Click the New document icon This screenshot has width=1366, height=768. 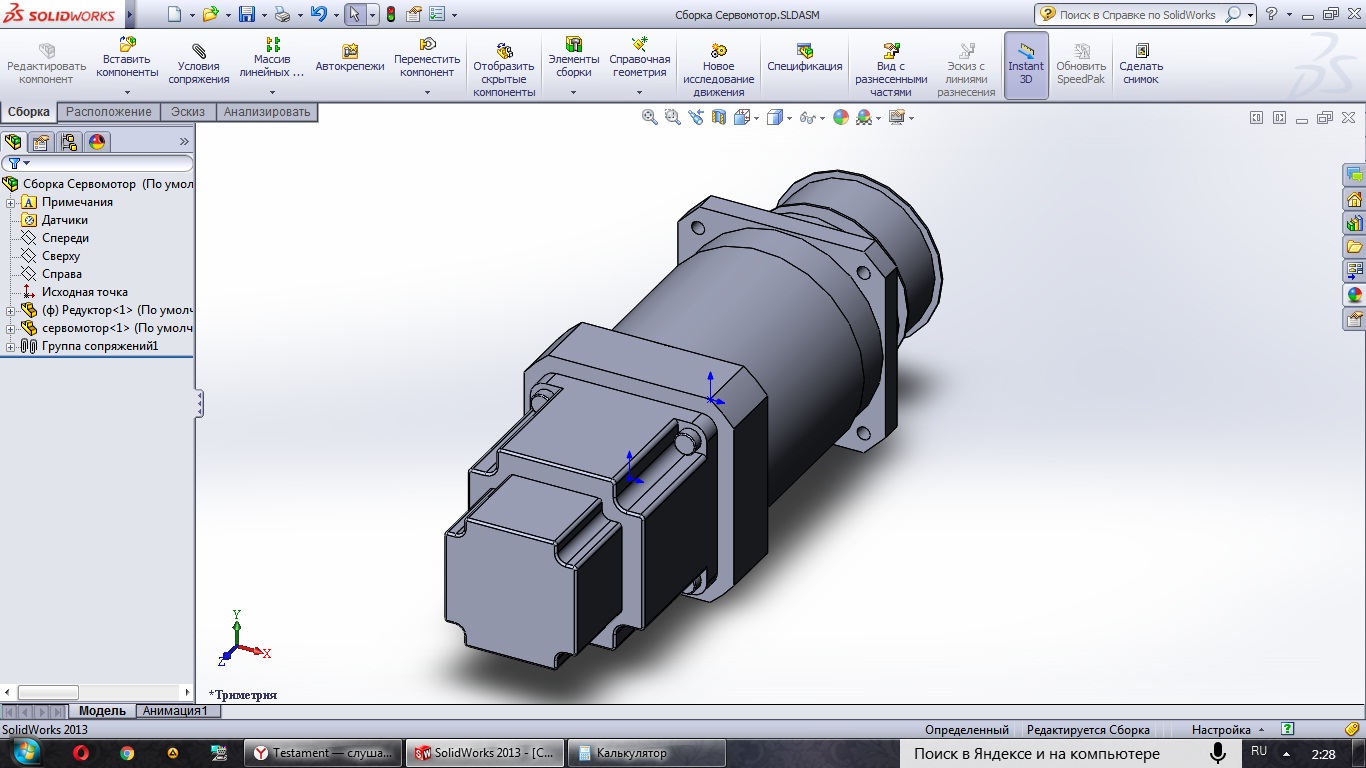pos(174,14)
